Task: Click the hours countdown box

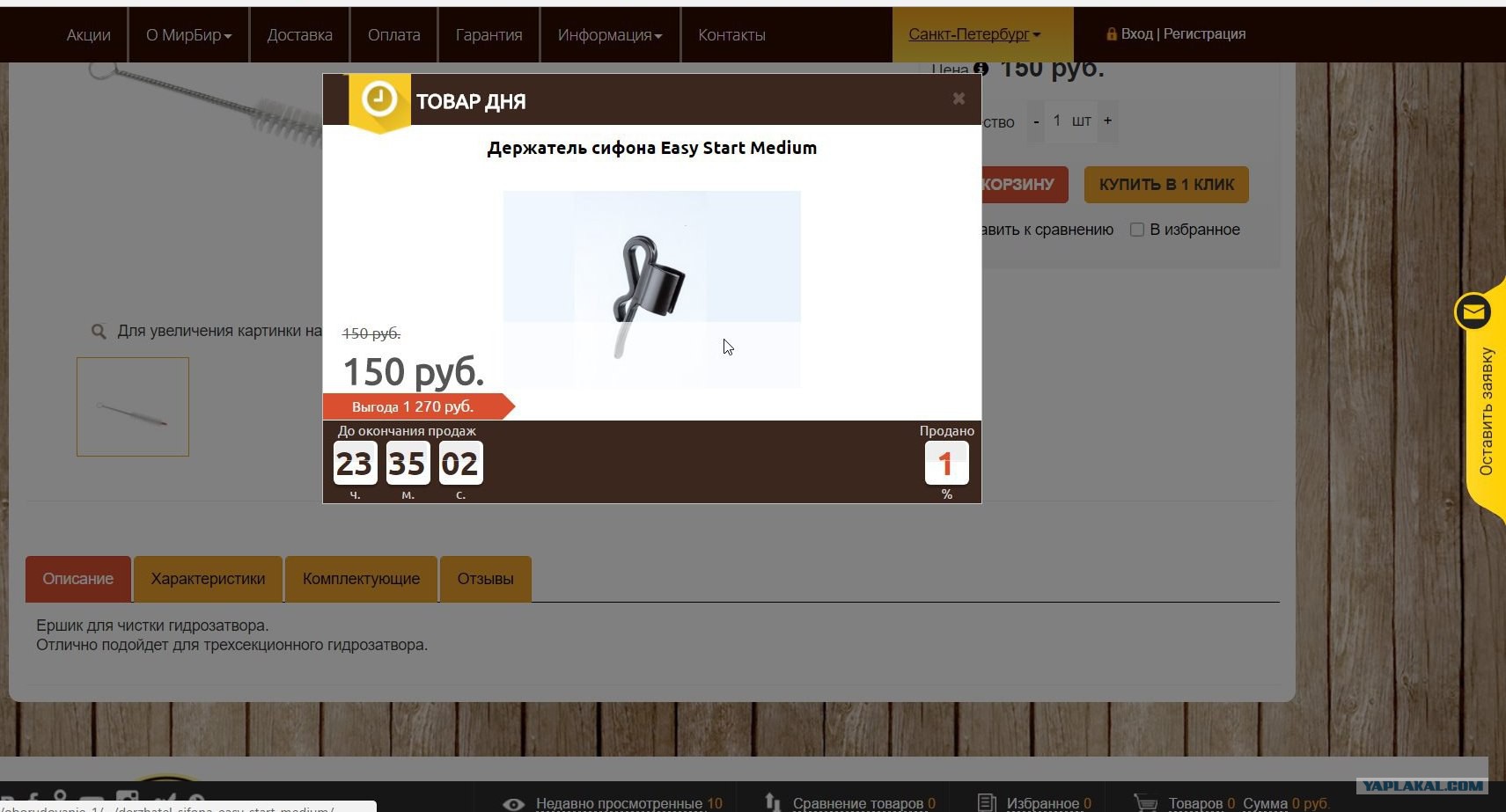Action: [x=355, y=463]
